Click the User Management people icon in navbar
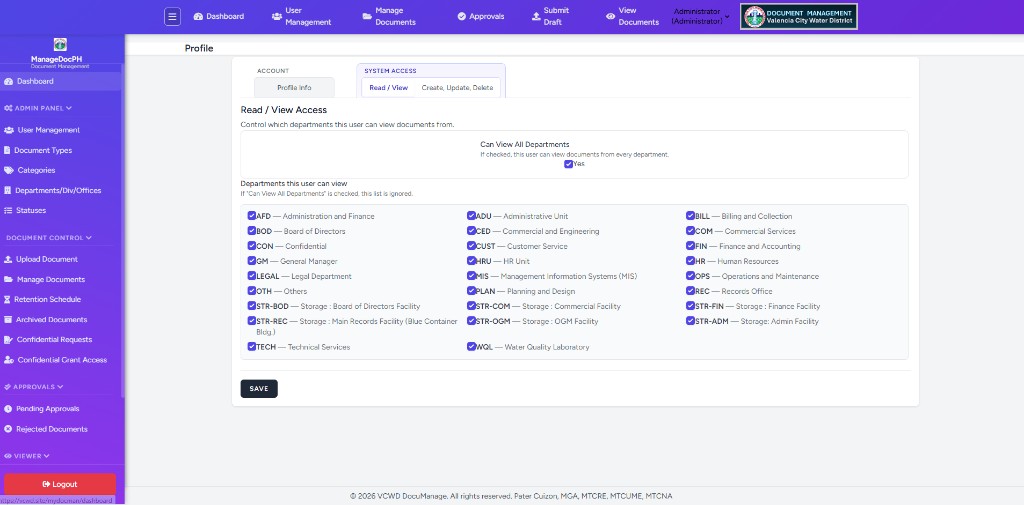This screenshot has width=1024, height=505. click(277, 16)
